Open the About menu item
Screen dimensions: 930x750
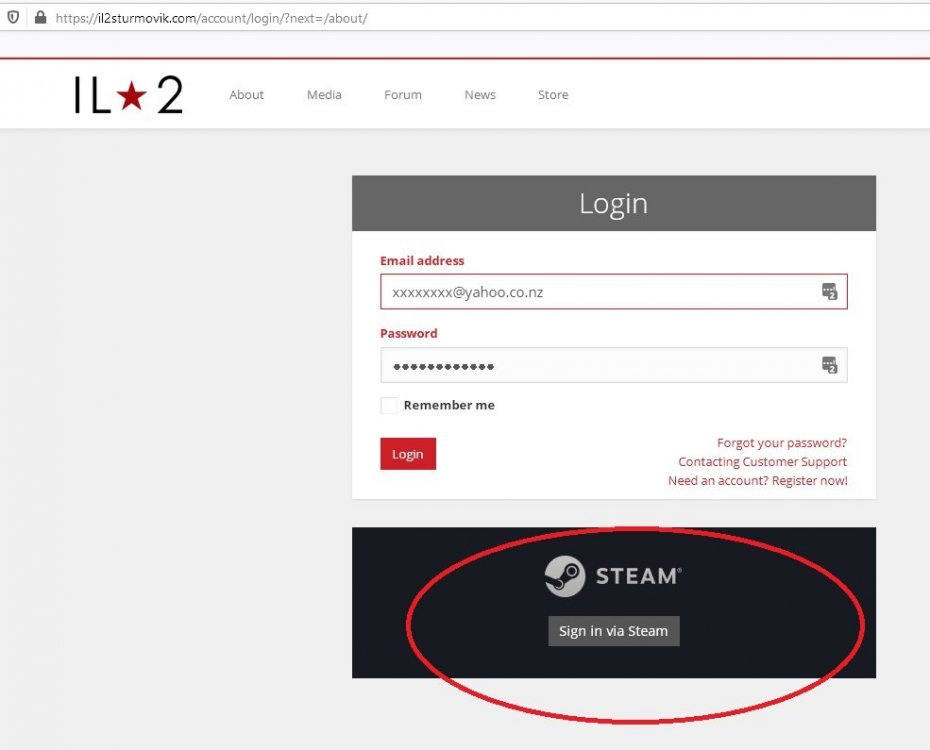coord(246,95)
